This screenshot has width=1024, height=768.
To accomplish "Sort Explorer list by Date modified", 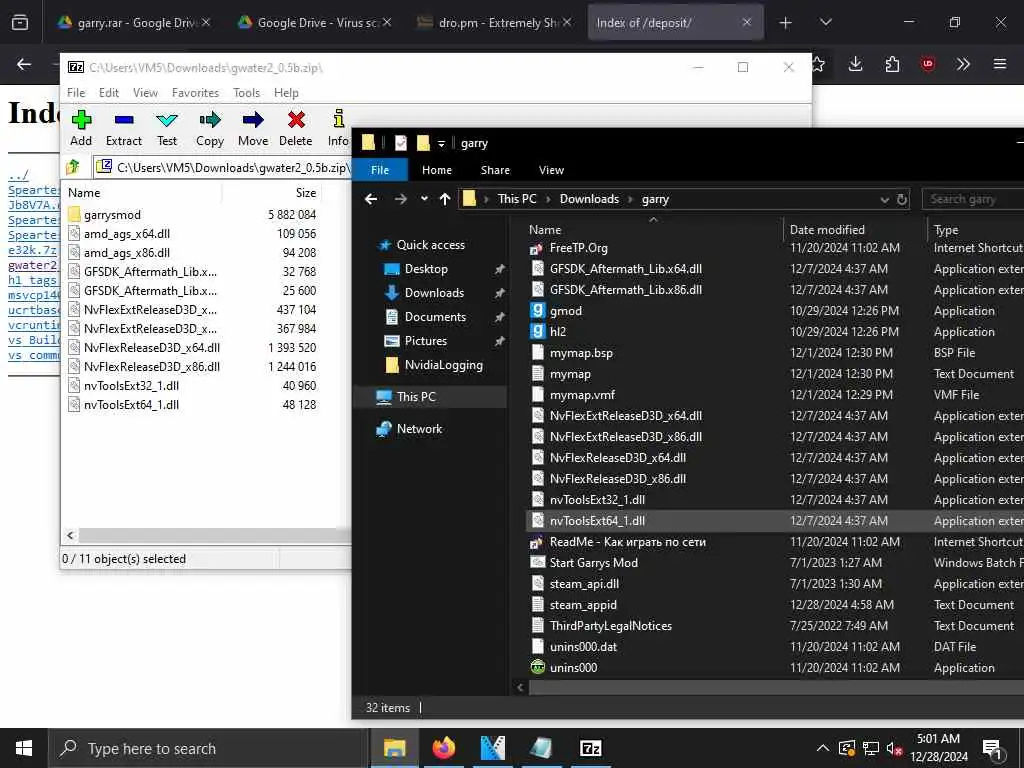I will 827,230.
